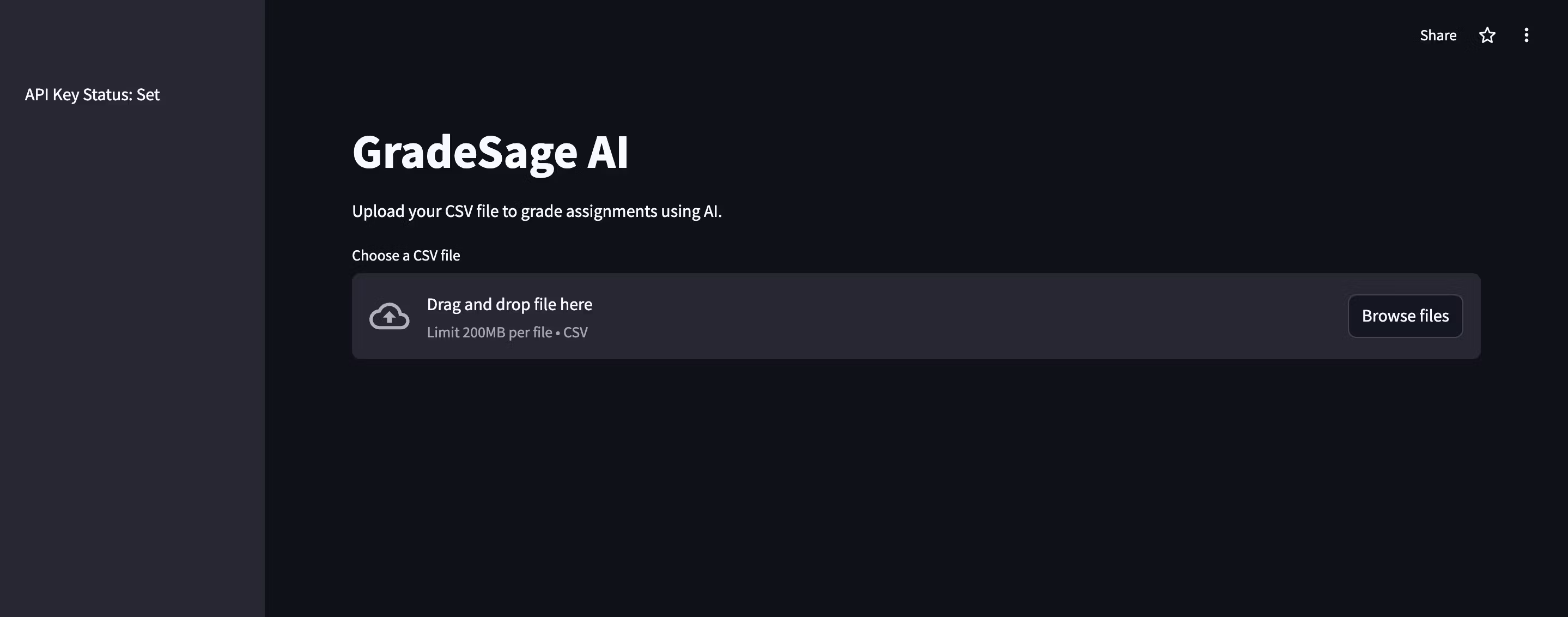
Task: Click the word 'GradeSage' in the heading
Action: pos(464,152)
